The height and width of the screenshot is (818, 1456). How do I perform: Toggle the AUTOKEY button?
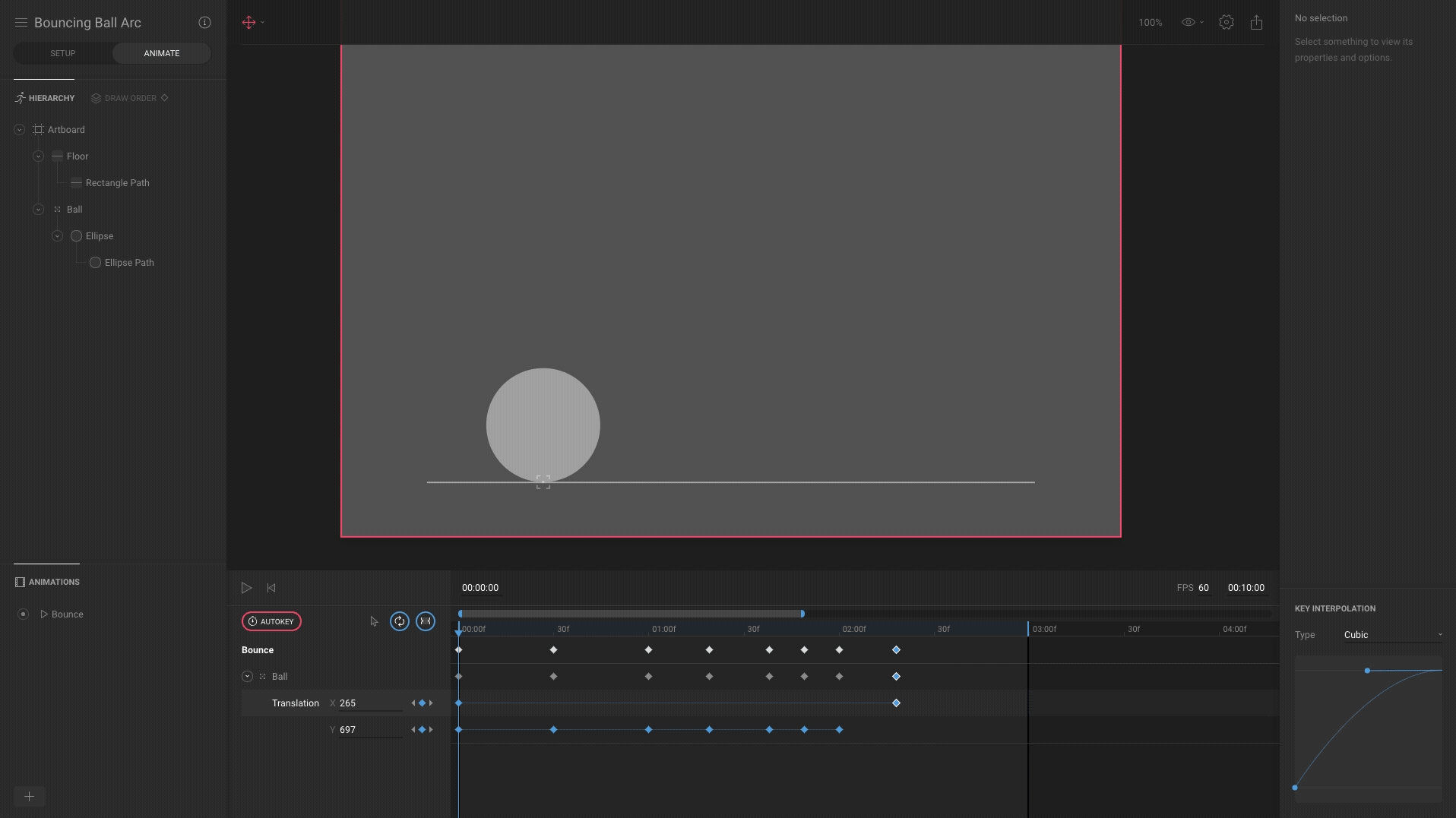pyautogui.click(x=271, y=621)
